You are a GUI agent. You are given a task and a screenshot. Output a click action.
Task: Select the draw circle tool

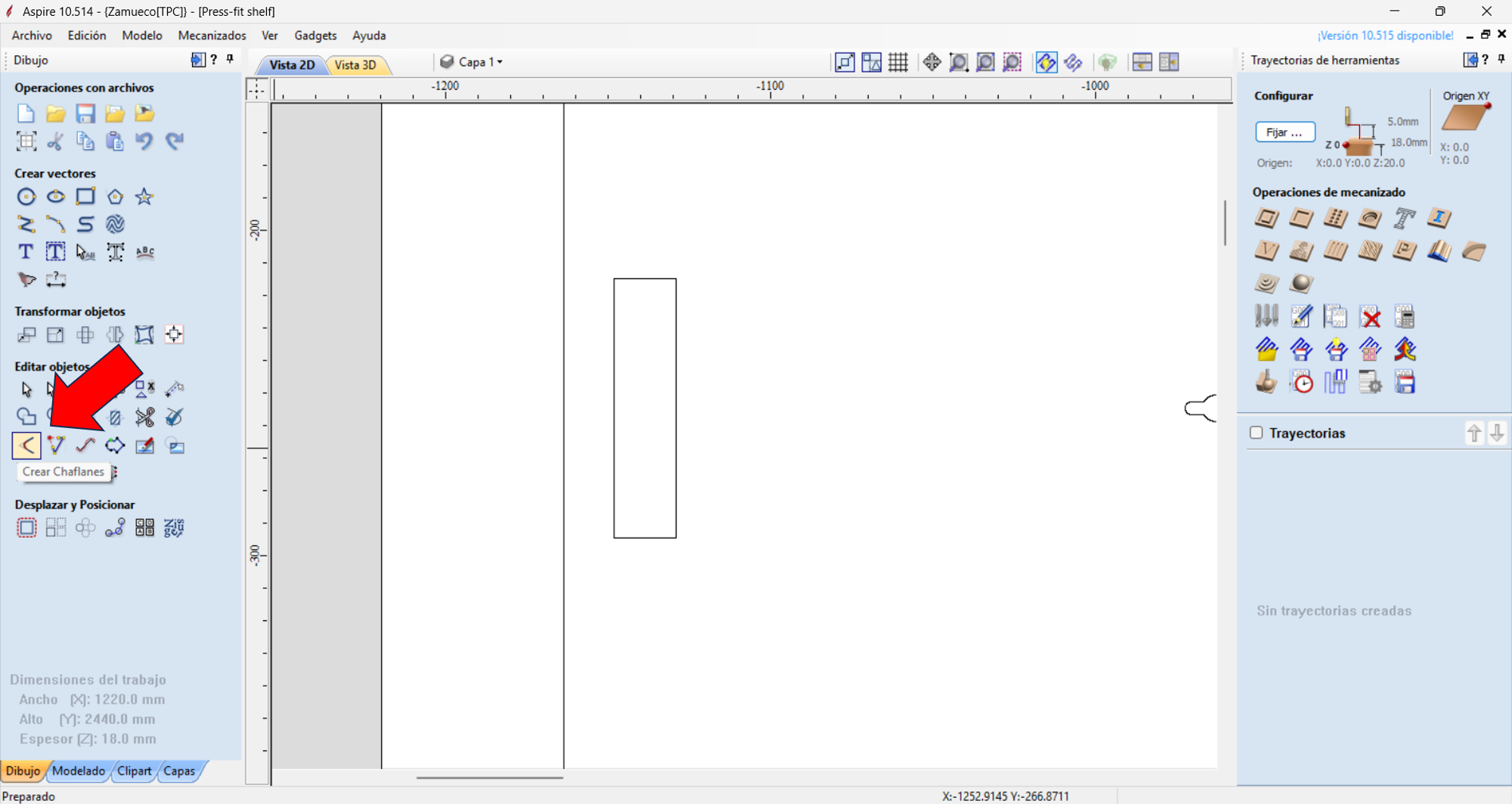pos(26,196)
